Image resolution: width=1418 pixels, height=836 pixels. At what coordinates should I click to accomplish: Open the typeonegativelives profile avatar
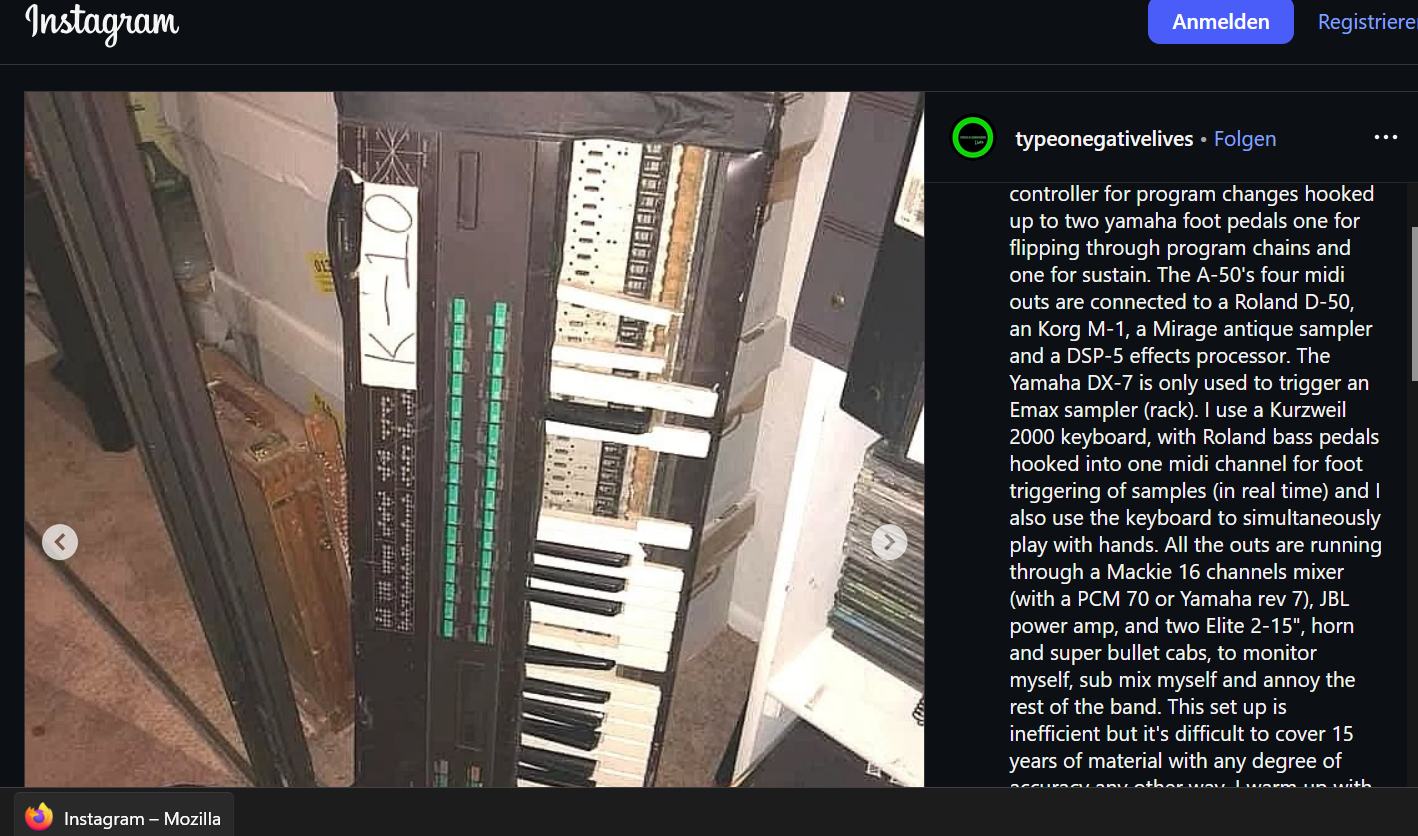coord(973,138)
